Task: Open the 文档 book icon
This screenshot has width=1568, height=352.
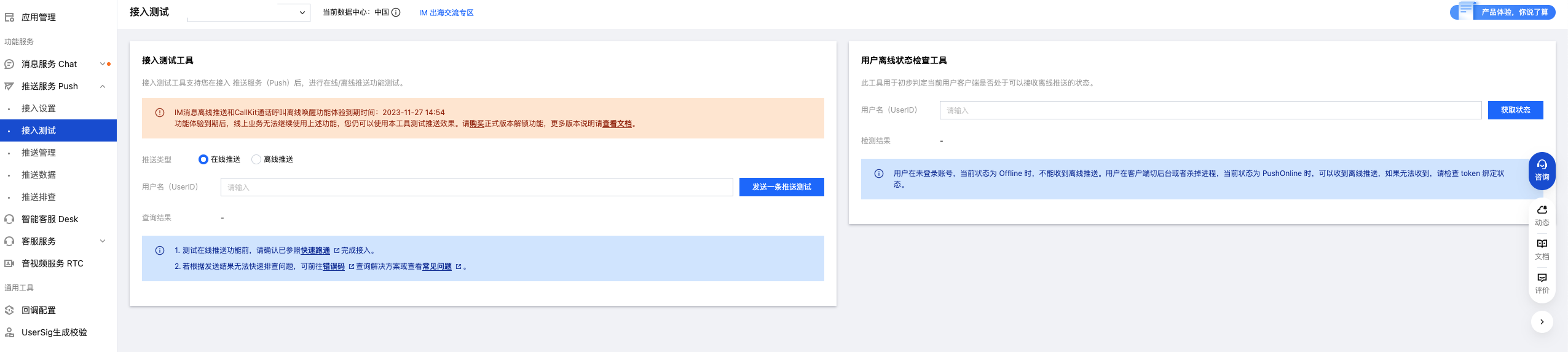Action: [x=1542, y=244]
